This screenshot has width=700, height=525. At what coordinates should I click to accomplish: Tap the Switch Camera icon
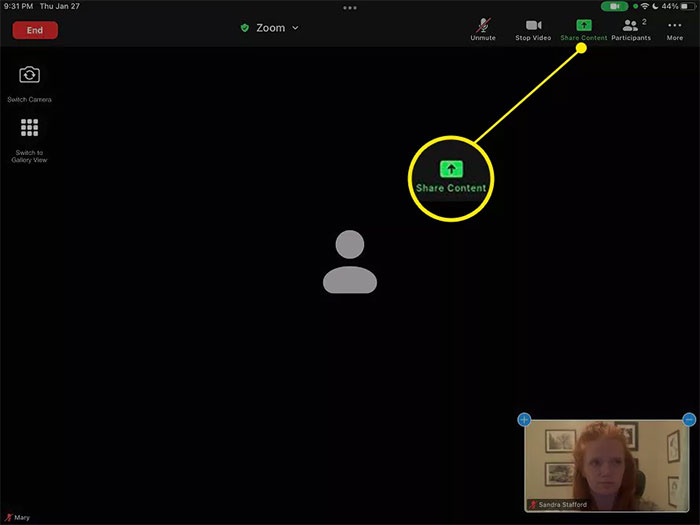click(30, 76)
